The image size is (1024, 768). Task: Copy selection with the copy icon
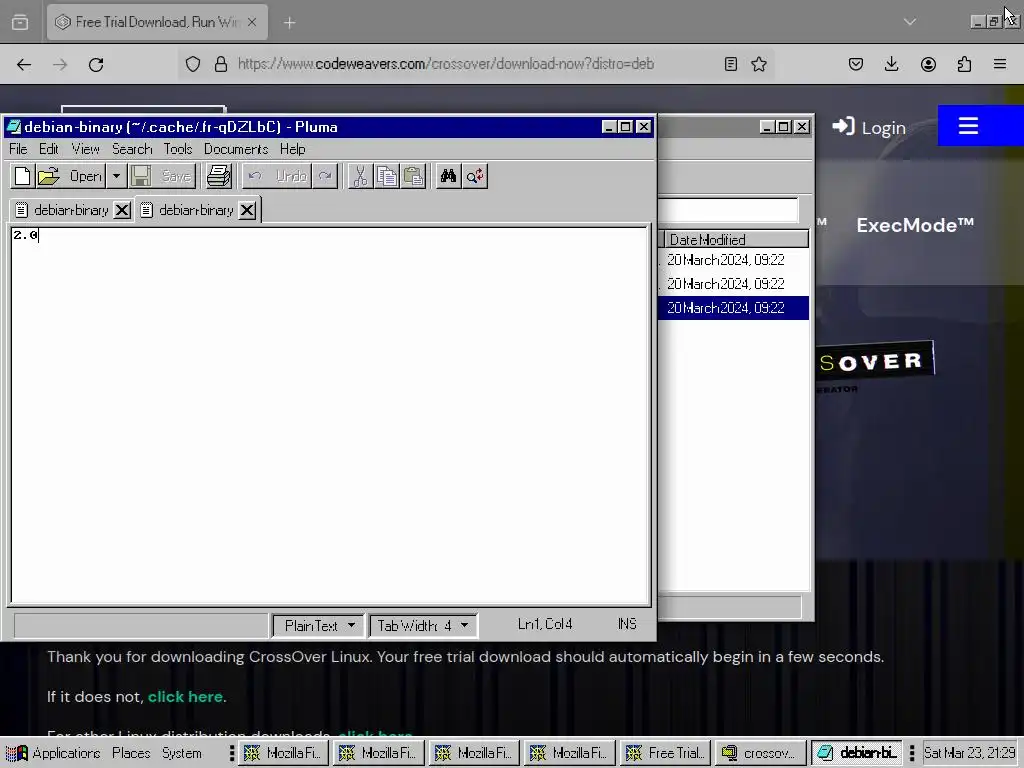[386, 176]
